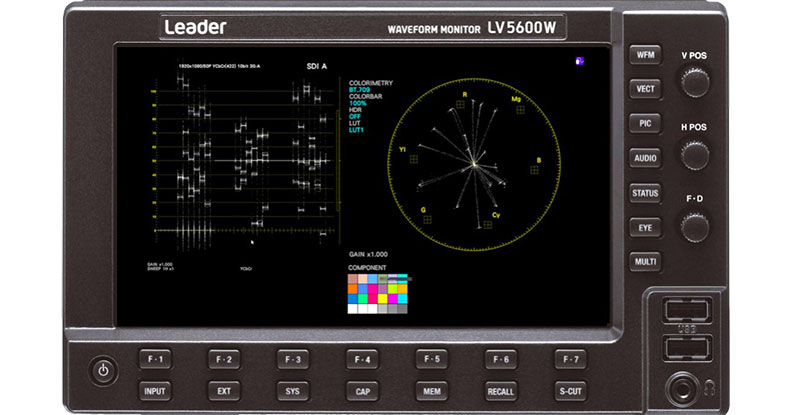Select the COLORBAR 100% value
Viewport: 800px width, 415px height.
358,103
